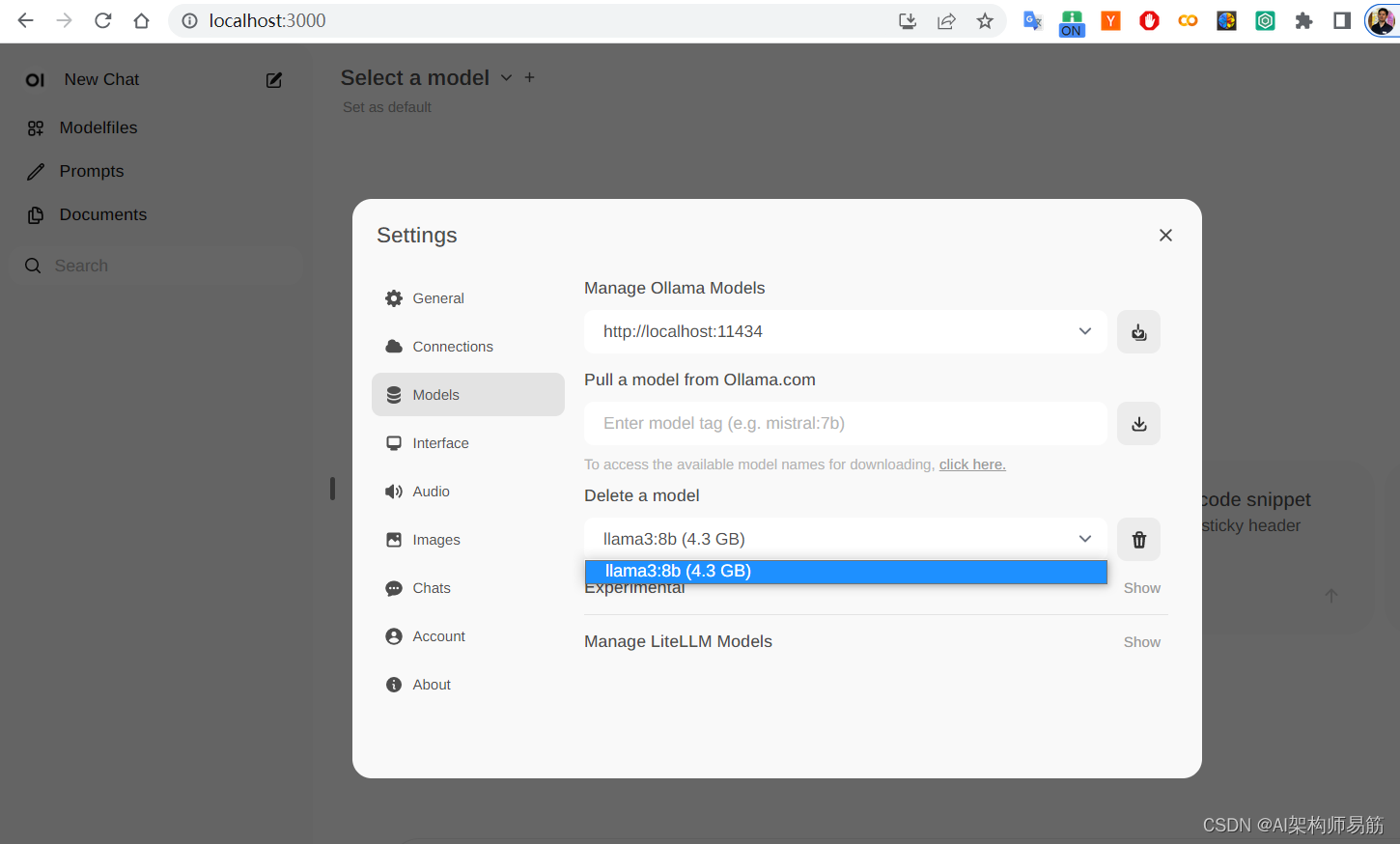Click the update-all-models icon beside the URL

pyautogui.click(x=1139, y=331)
